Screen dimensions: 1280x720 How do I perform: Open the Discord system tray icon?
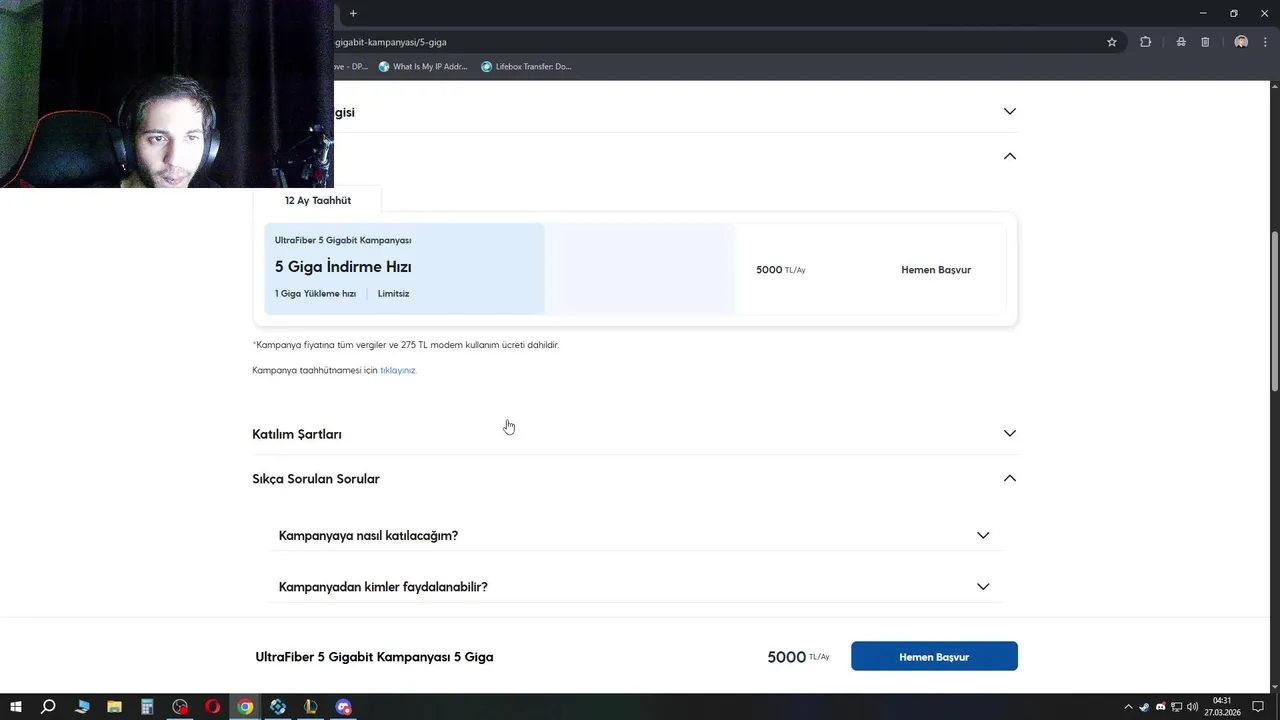click(x=1161, y=707)
